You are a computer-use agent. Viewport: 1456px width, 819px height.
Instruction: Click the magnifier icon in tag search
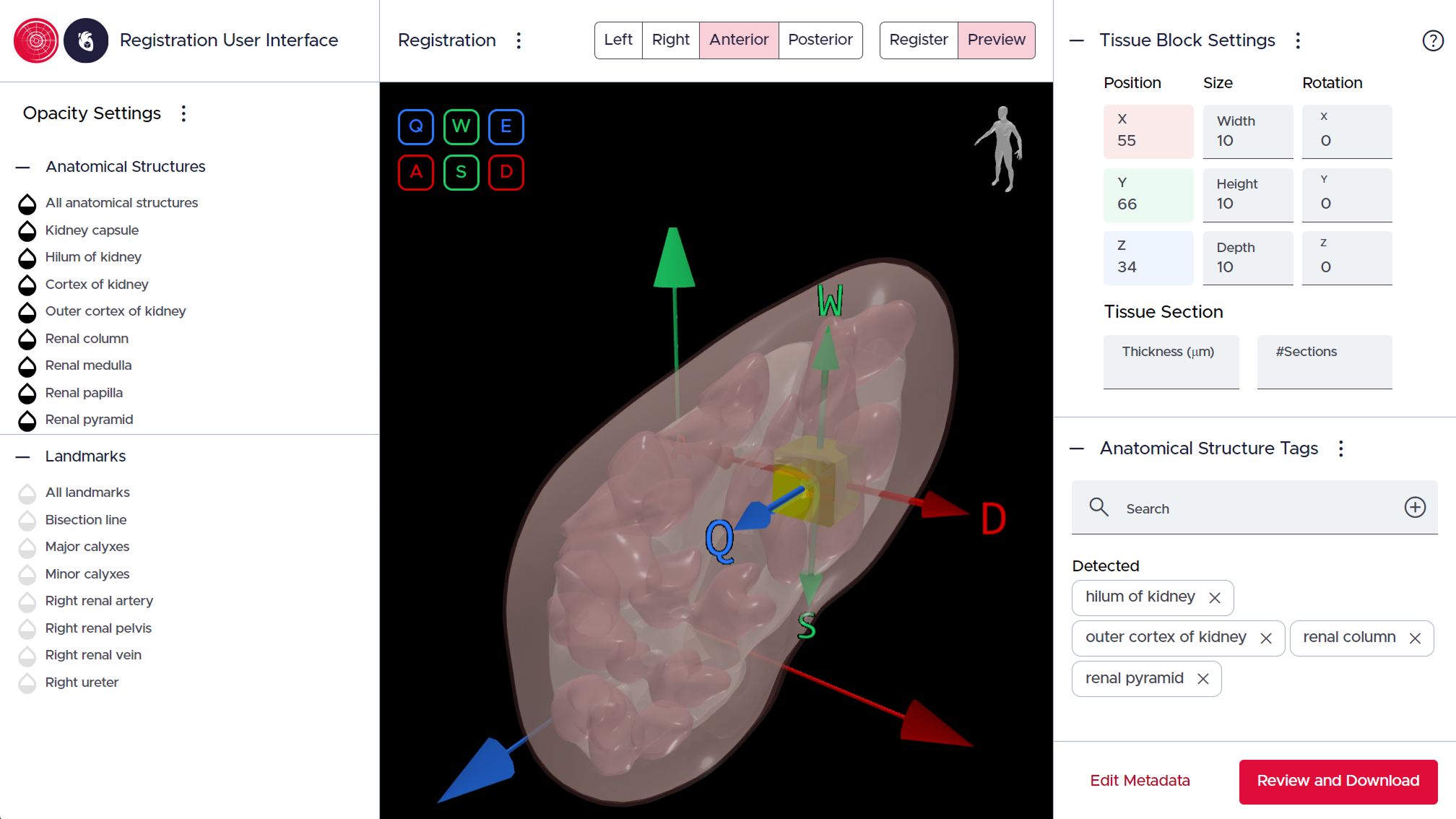click(1098, 508)
